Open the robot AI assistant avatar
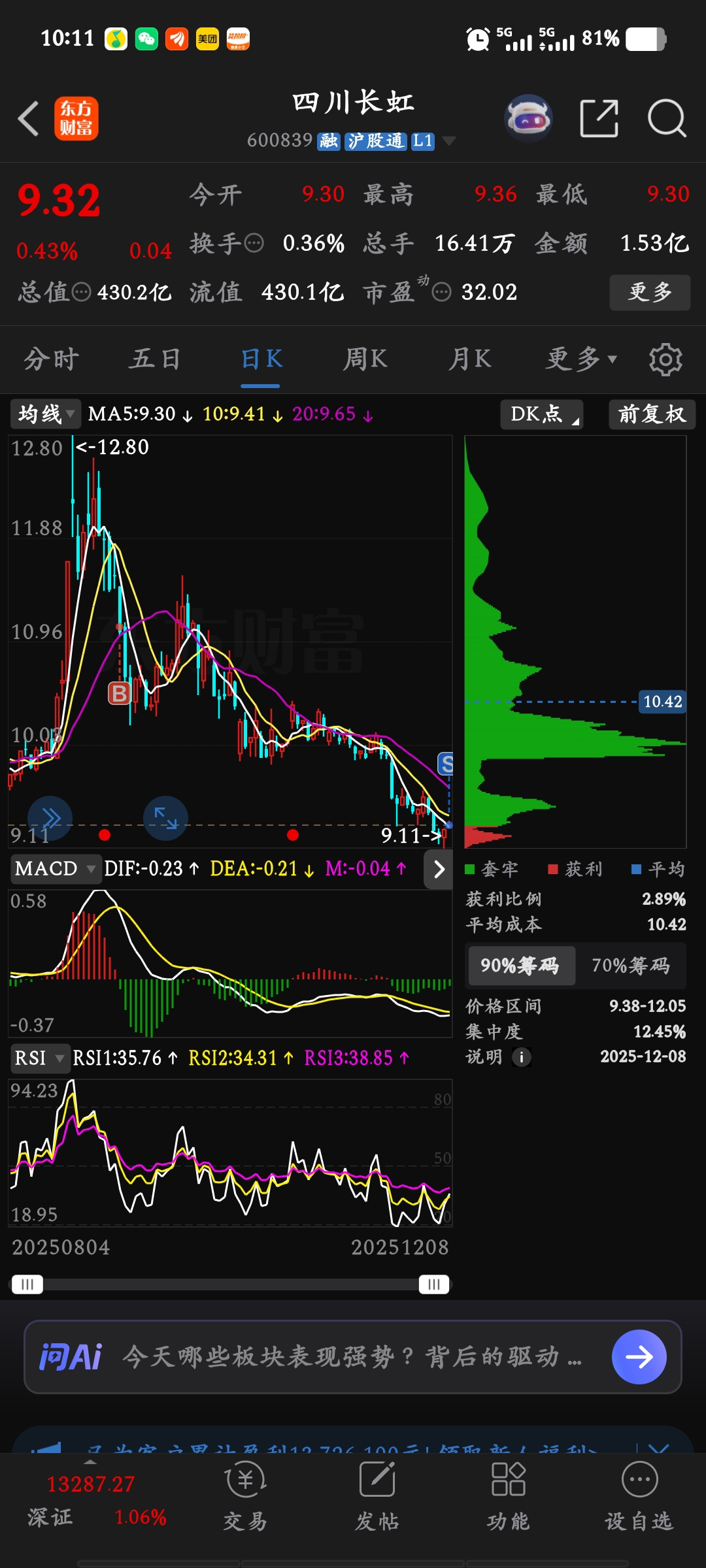This screenshot has height=1568, width=706. pos(528,118)
